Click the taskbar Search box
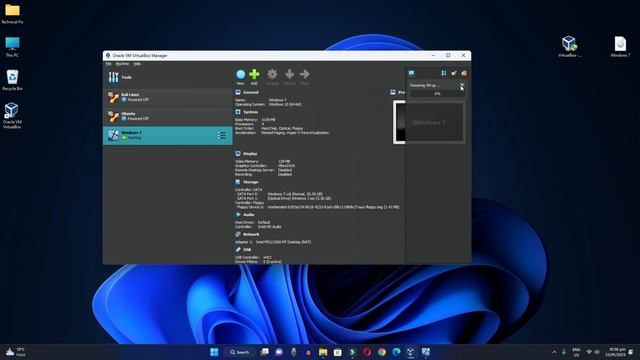 (x=240, y=352)
